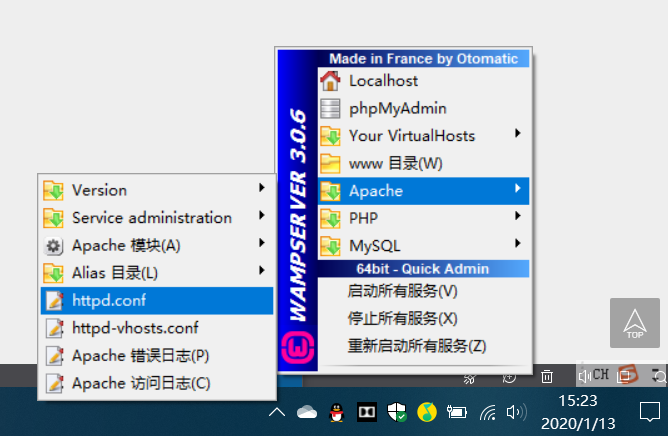668x436 pixels.
Task: Click the Sogou input method S icon
Action: [629, 374]
